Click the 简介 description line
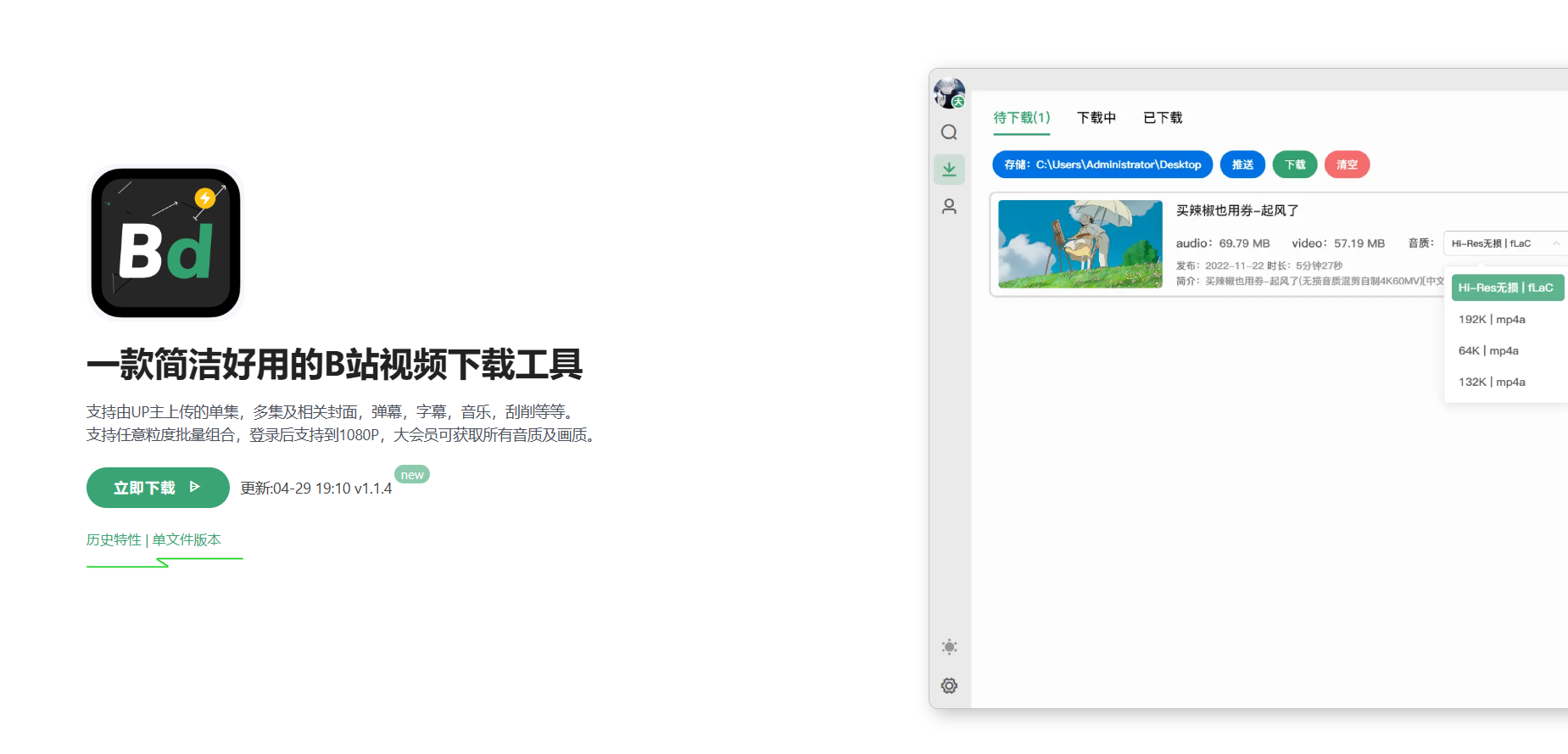1568x754 pixels. pyautogui.click(x=1309, y=281)
